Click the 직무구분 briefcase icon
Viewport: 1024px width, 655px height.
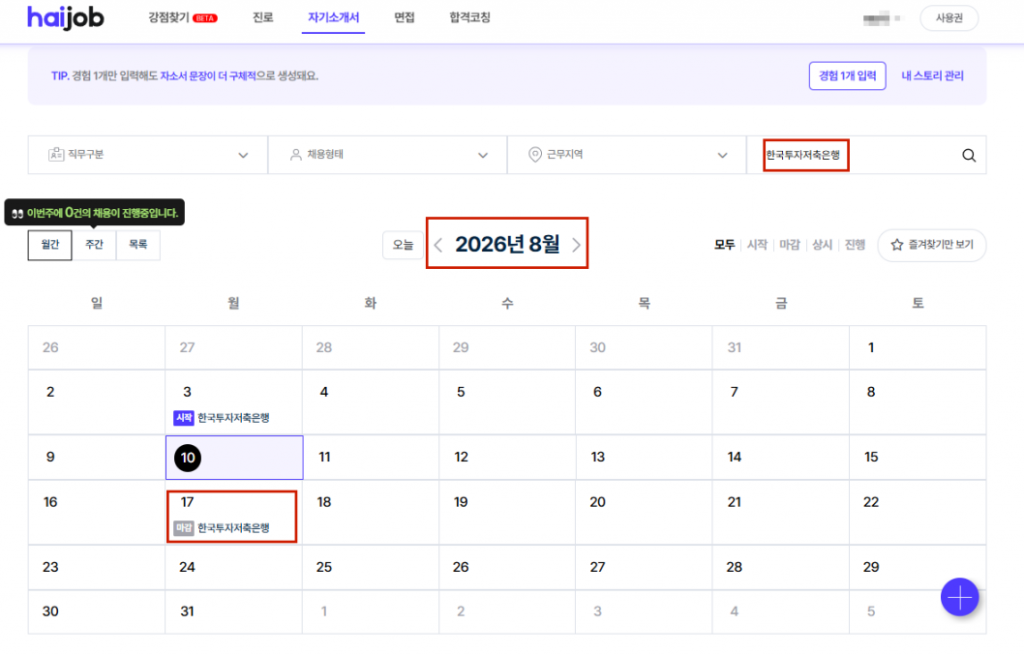56,155
